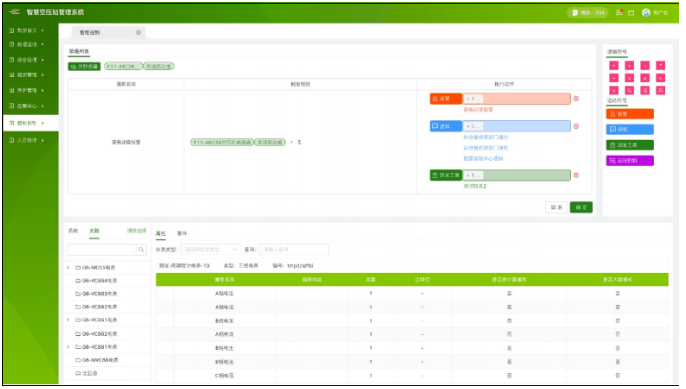This screenshot has height=389, width=686.
Task: Click the 取消 cancel button
Action: tap(556, 207)
